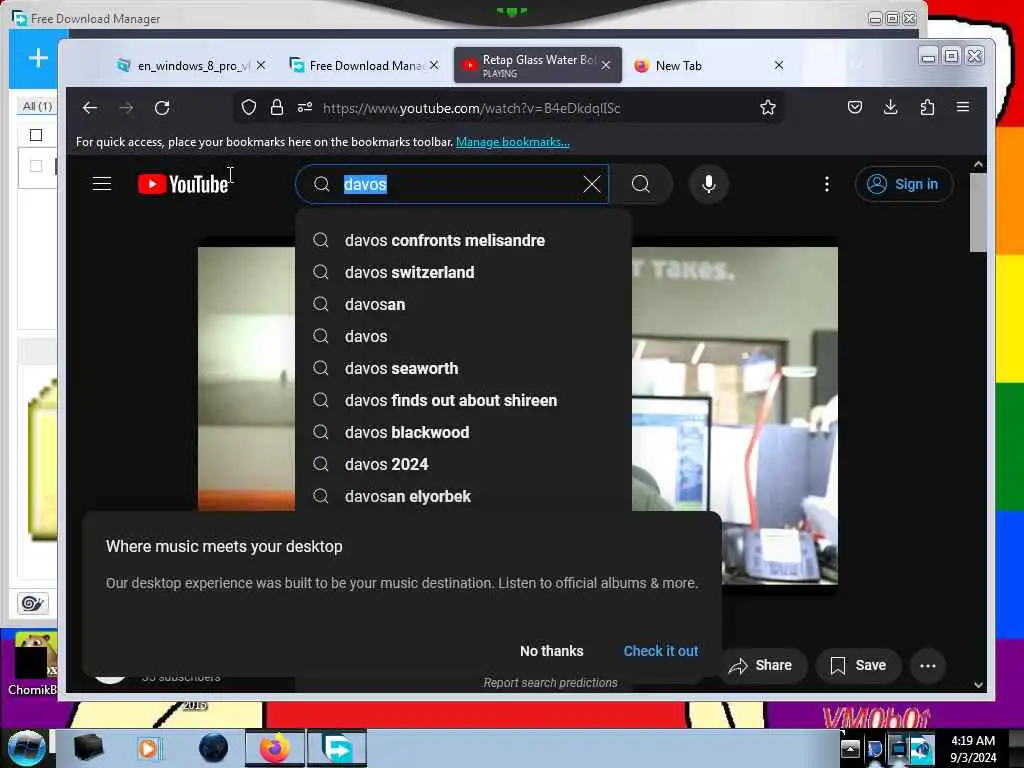Start voice search with the microphone icon
1024x768 pixels.
coord(709,184)
